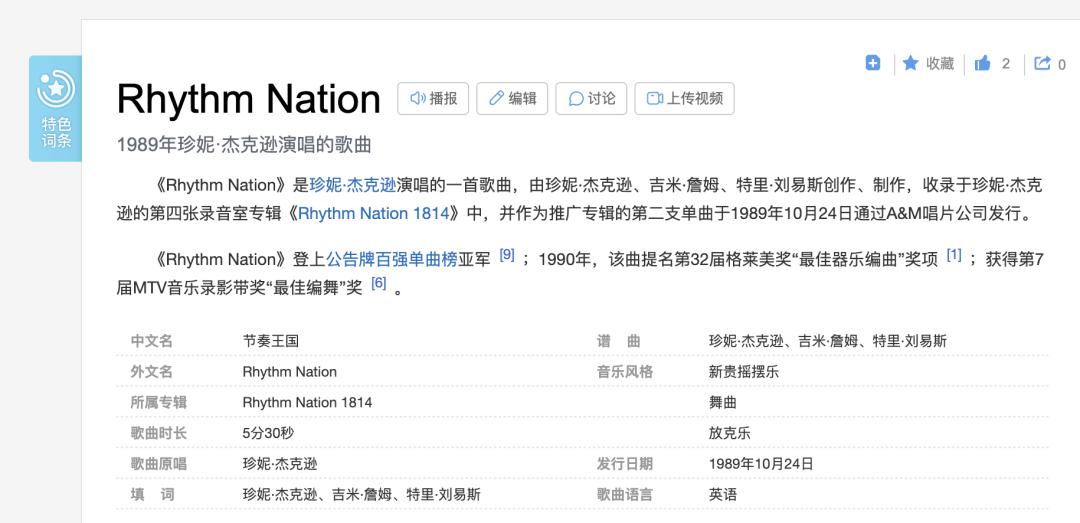Click the Rhythm Nation page title
The width and height of the screenshot is (1080, 523).
click(249, 99)
